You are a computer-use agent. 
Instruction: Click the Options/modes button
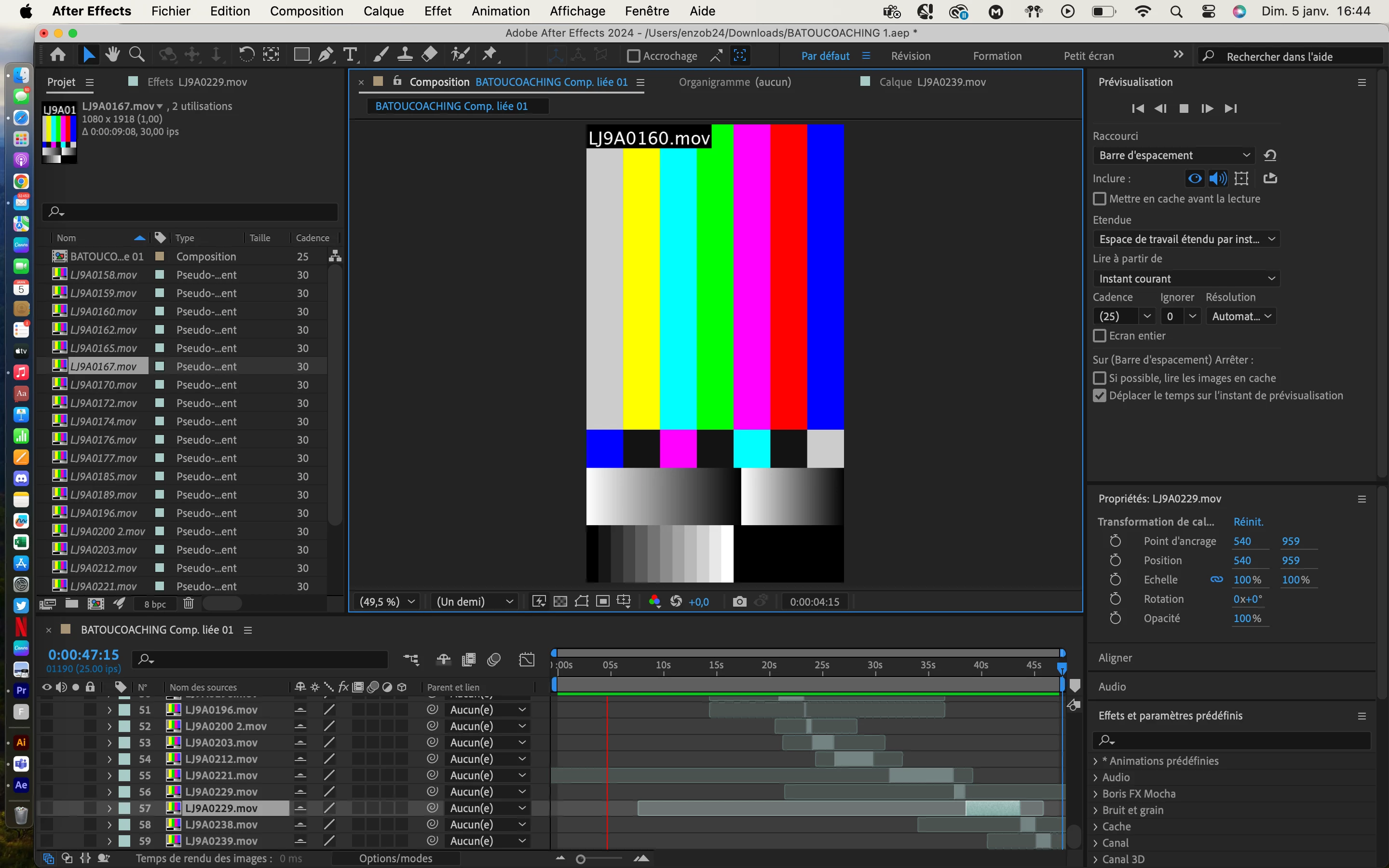click(x=395, y=858)
